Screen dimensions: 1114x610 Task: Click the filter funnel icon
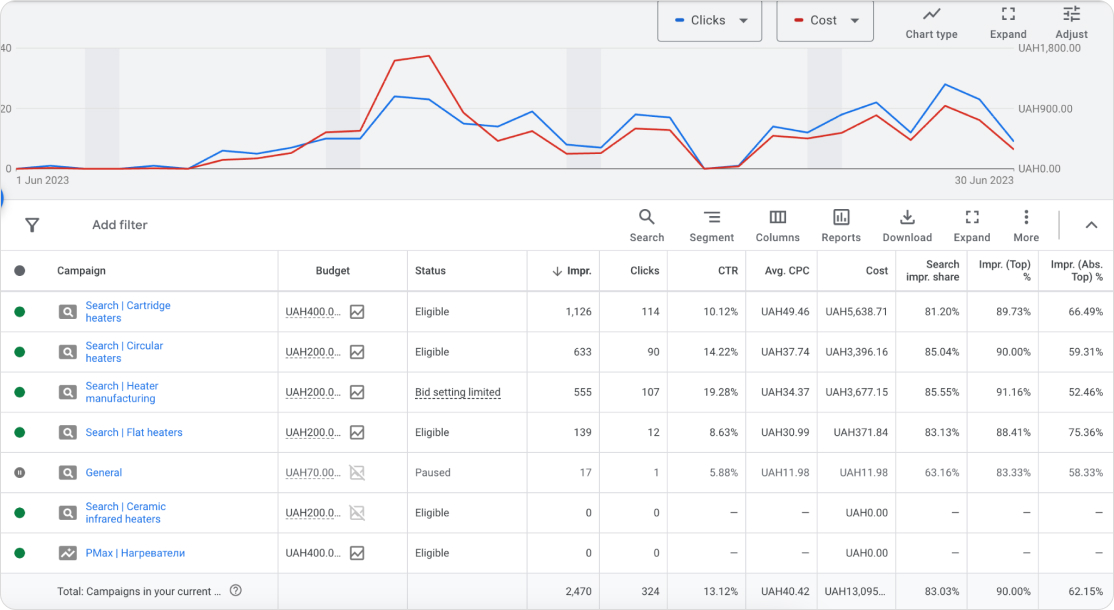[x=32, y=225]
